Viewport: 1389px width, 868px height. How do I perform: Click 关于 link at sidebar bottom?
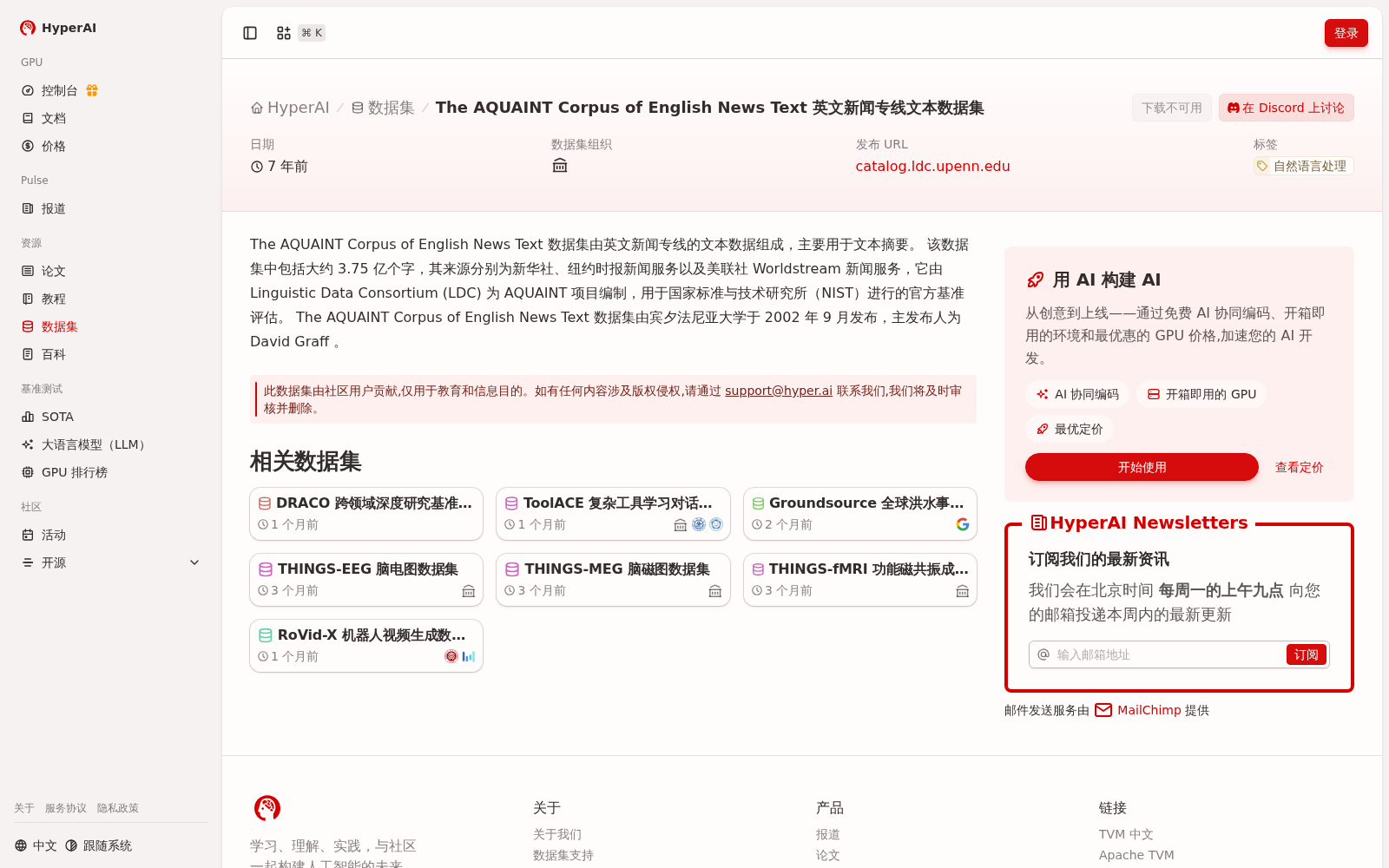(24, 808)
